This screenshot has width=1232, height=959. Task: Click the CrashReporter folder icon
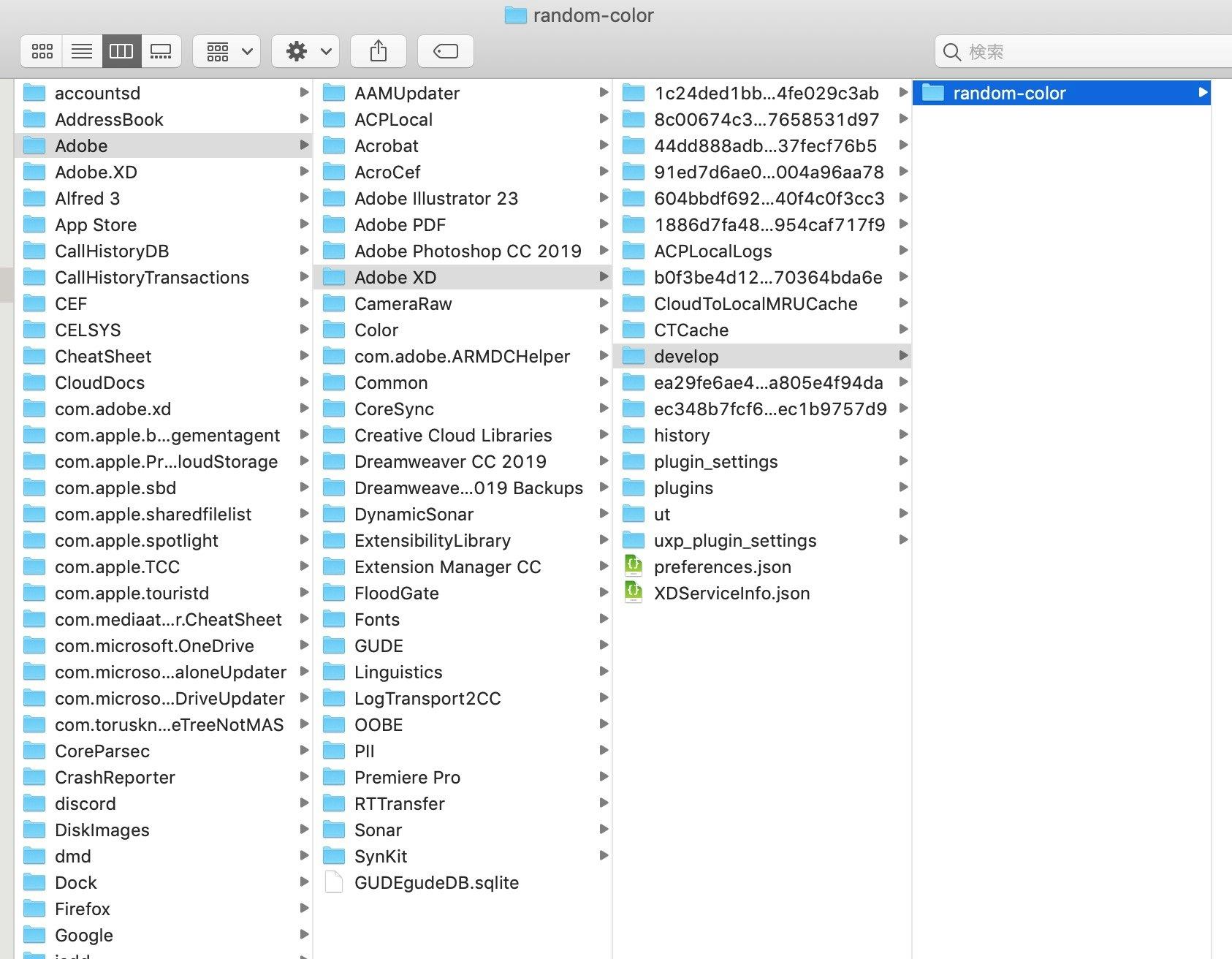tap(34, 777)
